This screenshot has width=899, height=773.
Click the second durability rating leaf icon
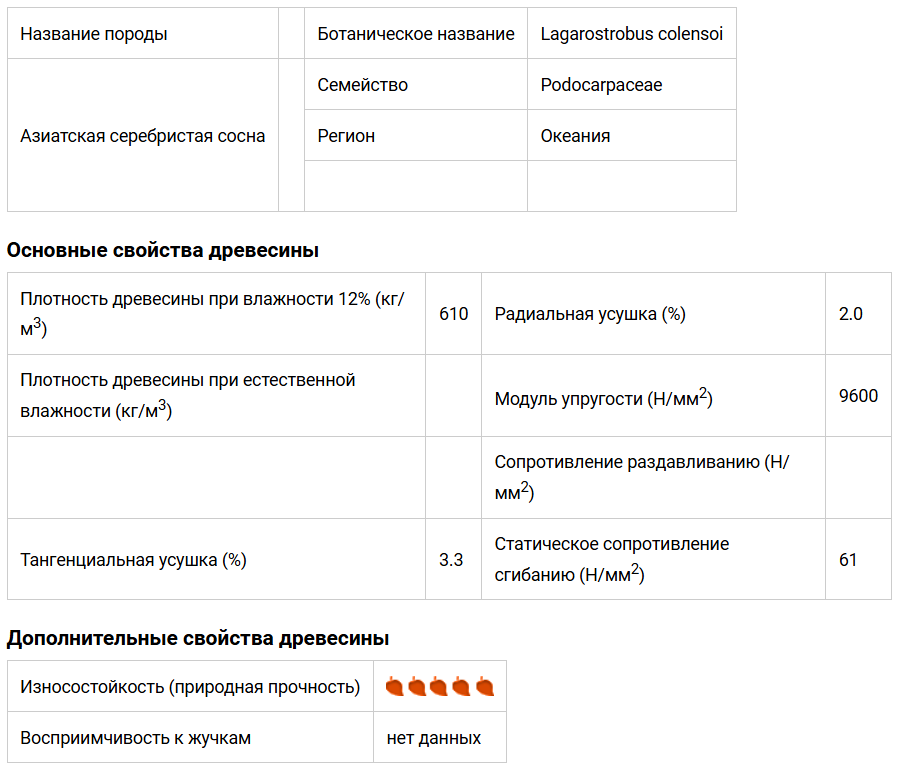click(417, 686)
